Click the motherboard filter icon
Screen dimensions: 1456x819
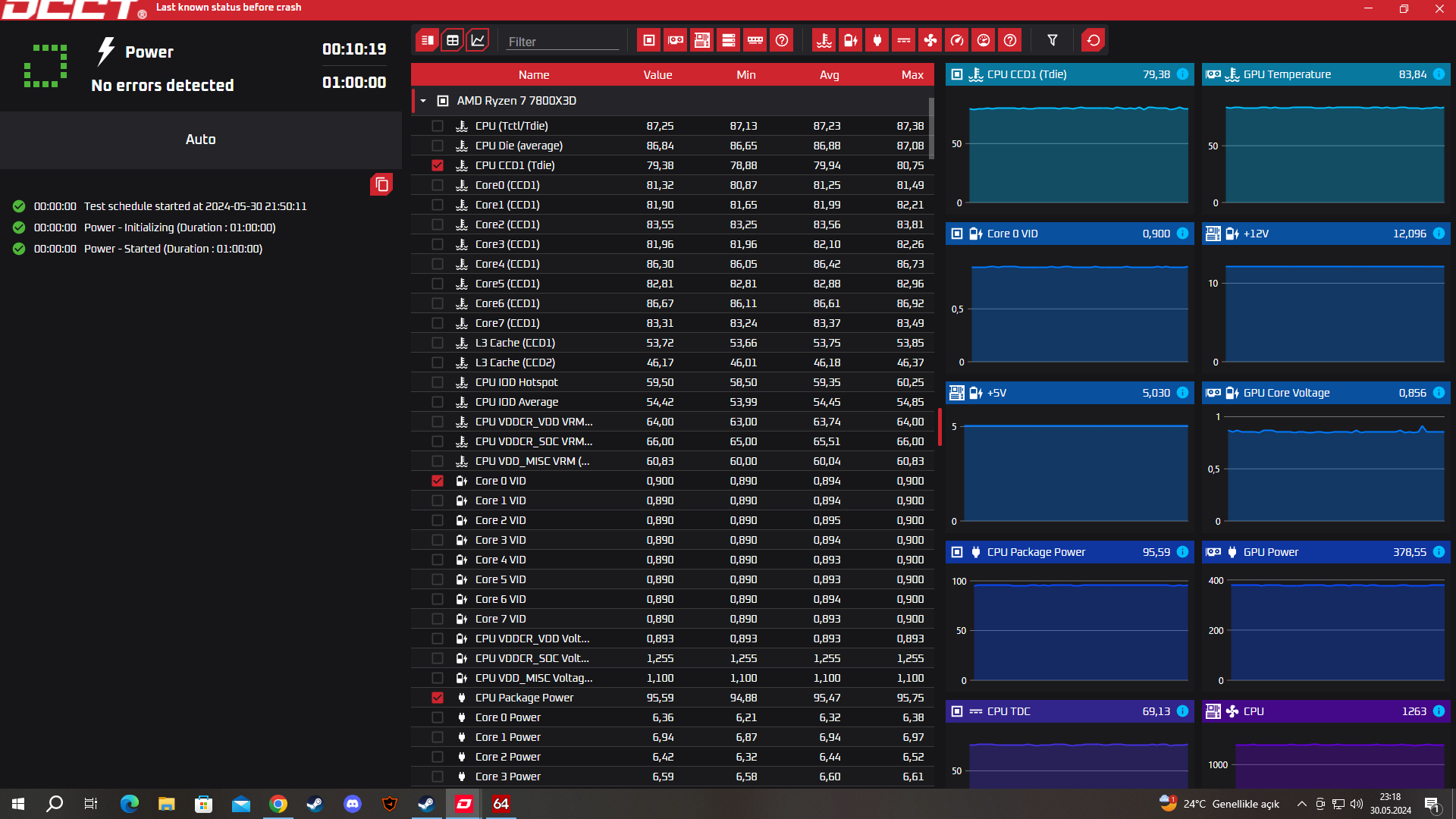(x=702, y=40)
